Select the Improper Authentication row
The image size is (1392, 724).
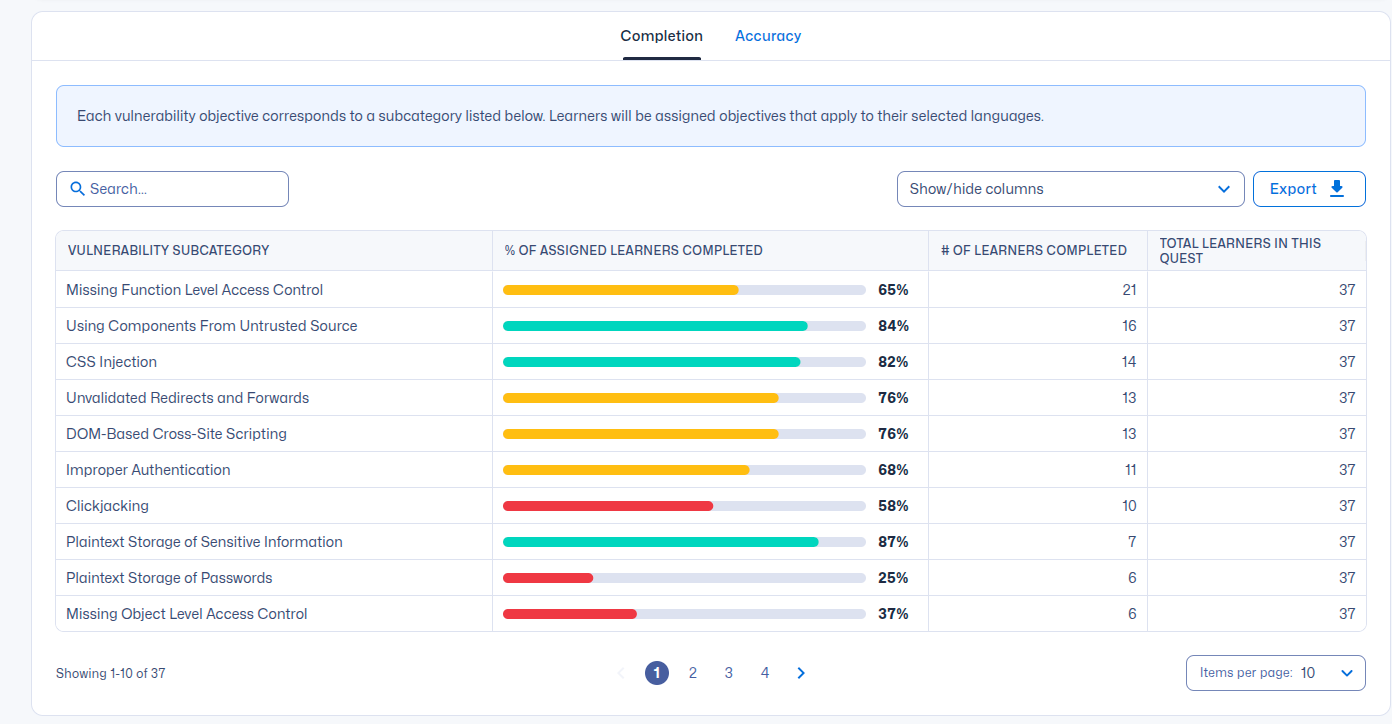pos(148,470)
